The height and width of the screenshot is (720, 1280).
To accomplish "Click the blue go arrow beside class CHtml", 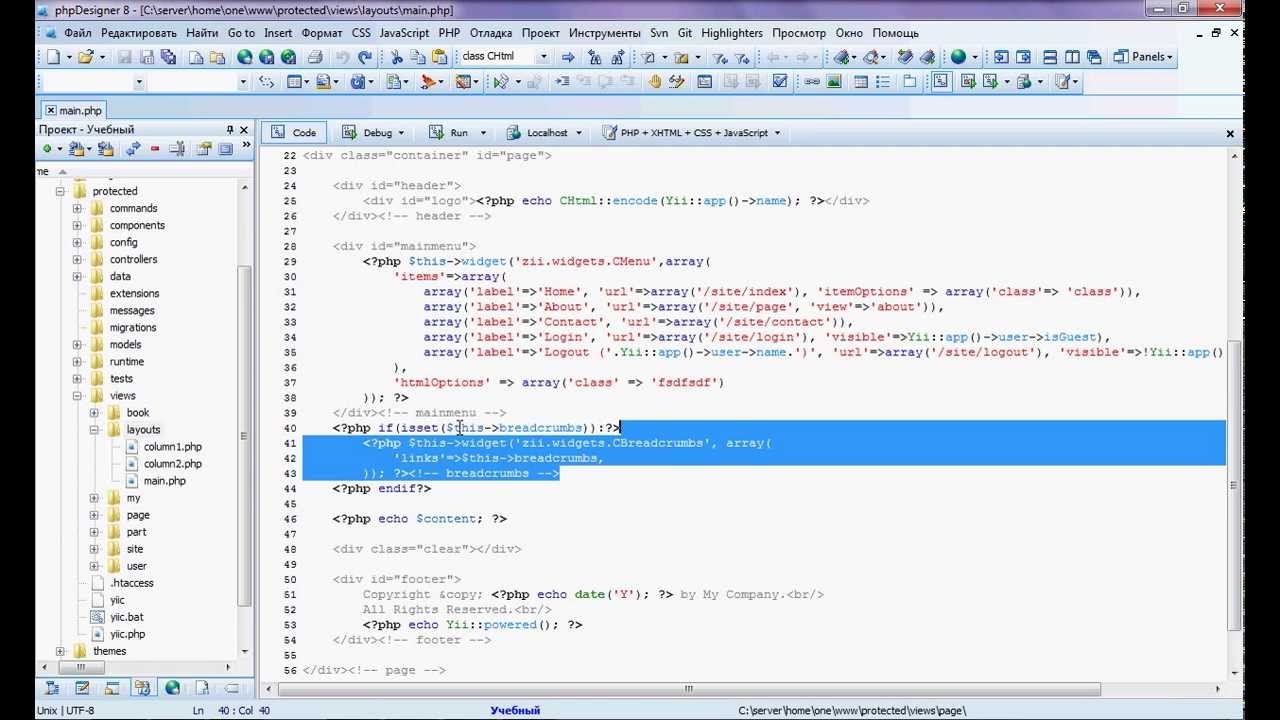I will [568, 57].
